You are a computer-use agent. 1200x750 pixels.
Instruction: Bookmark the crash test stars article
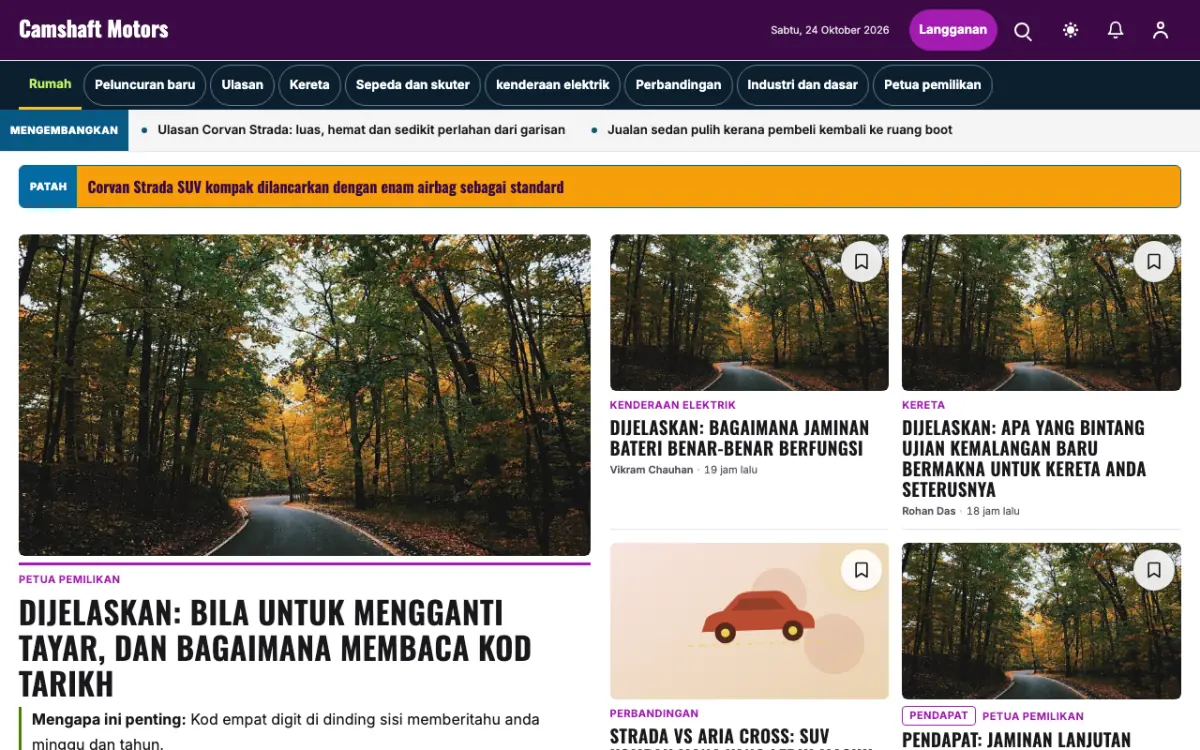pyautogui.click(x=1153, y=262)
